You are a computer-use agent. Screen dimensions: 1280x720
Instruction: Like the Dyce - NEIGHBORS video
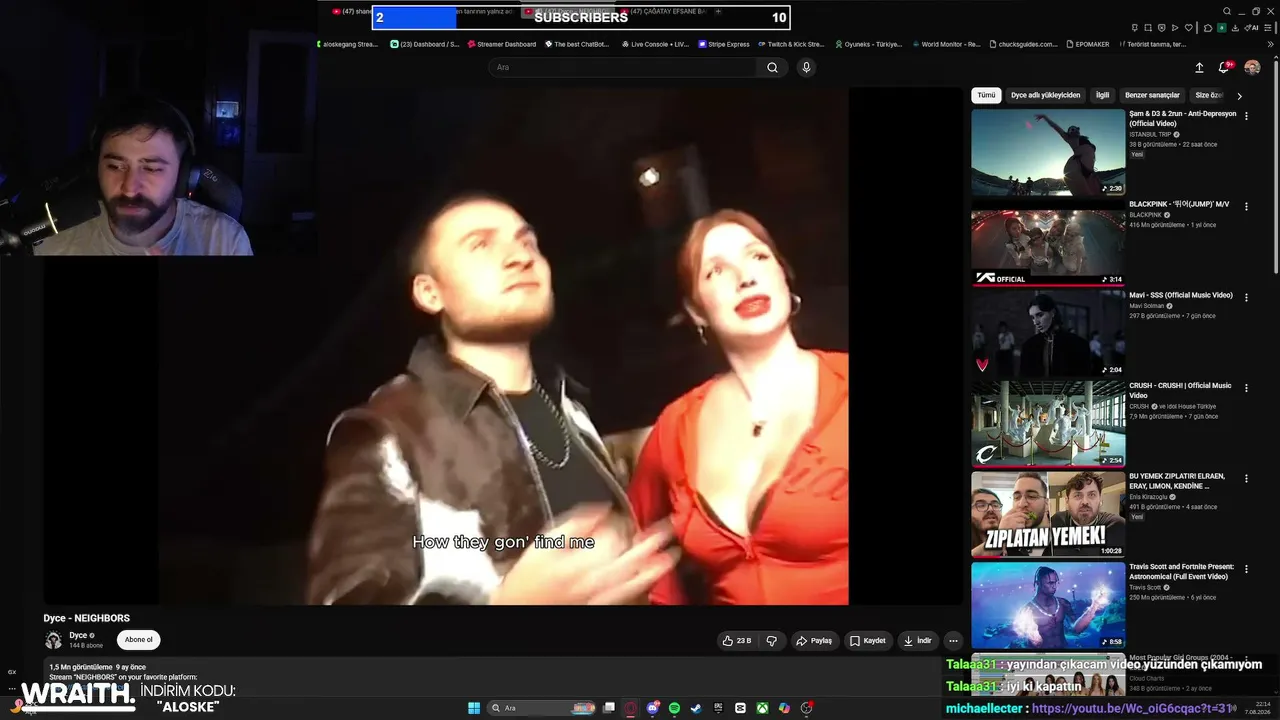tap(737, 641)
